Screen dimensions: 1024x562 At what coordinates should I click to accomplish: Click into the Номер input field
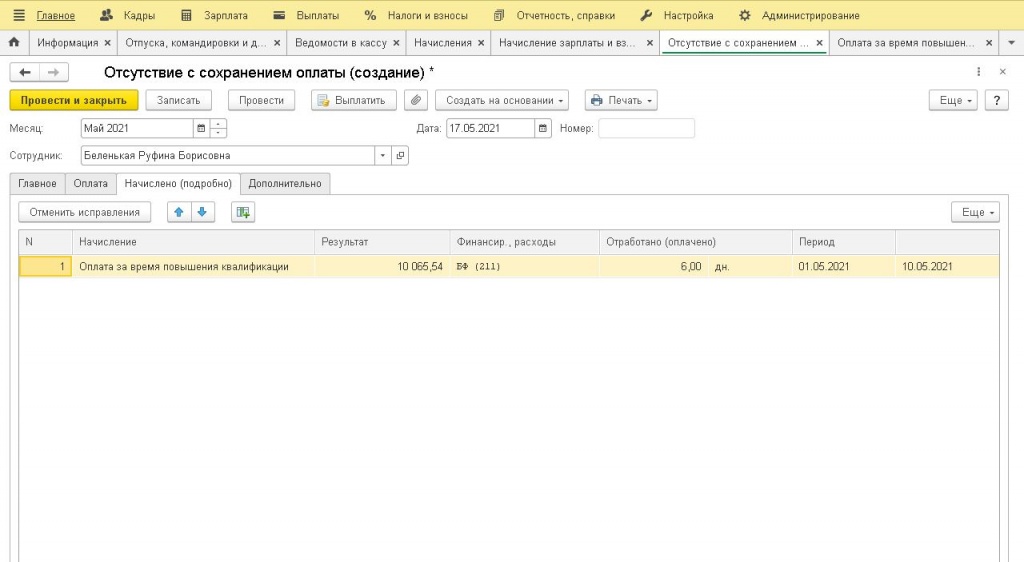(x=646, y=128)
